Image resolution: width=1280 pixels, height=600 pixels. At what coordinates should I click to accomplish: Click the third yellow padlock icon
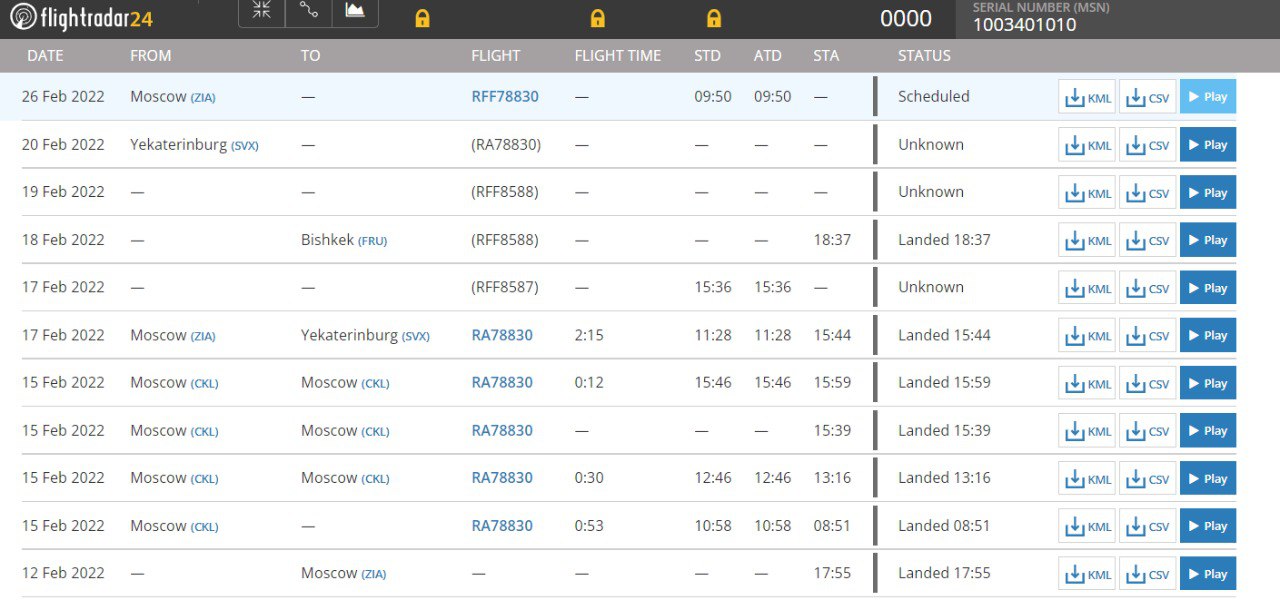tap(714, 18)
